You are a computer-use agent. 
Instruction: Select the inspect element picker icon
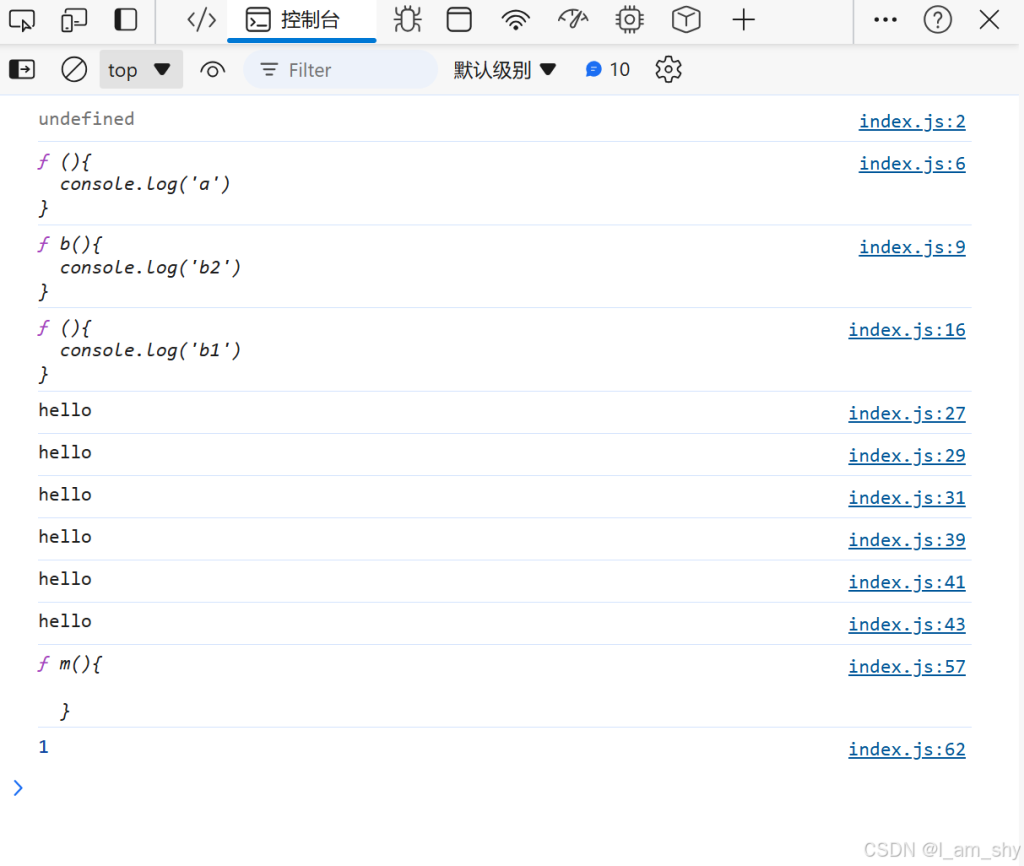click(22, 20)
